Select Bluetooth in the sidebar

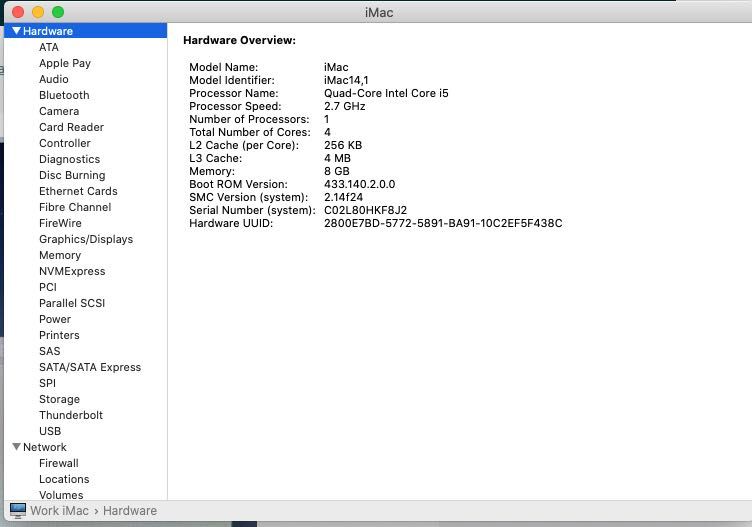pos(64,95)
